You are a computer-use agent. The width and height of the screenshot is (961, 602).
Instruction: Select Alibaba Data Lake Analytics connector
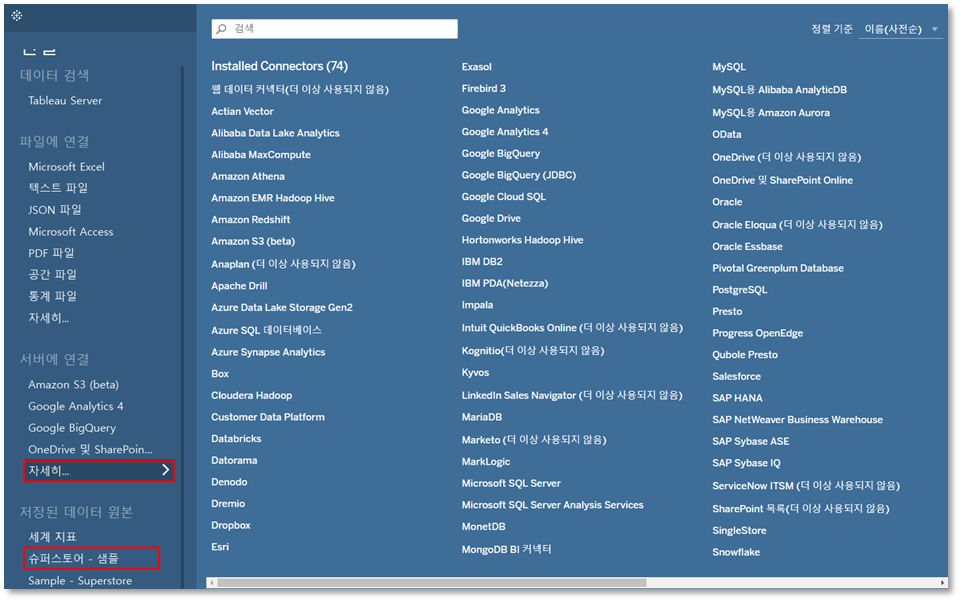click(x=275, y=133)
